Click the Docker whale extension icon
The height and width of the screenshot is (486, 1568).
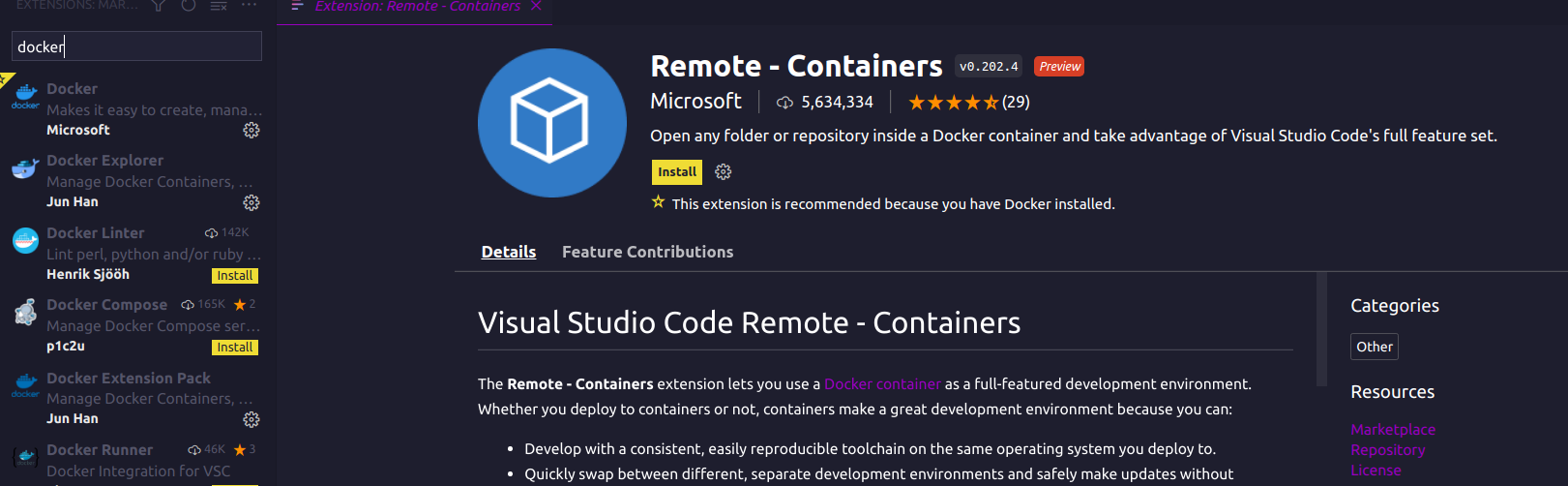[x=25, y=97]
